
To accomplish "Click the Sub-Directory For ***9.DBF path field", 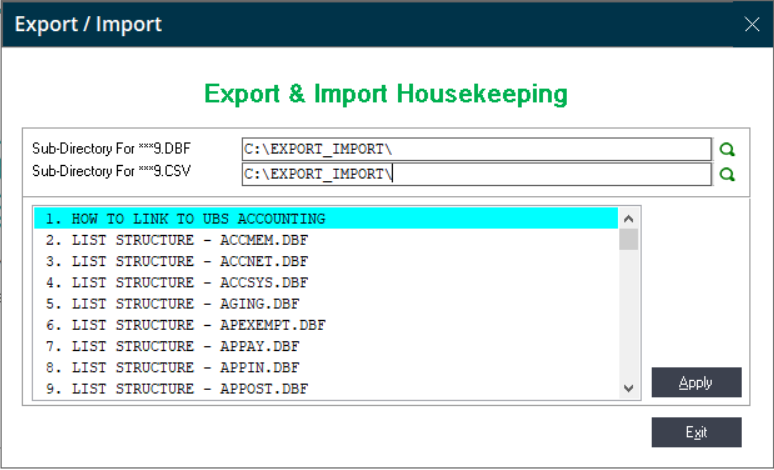I will click(x=476, y=149).
